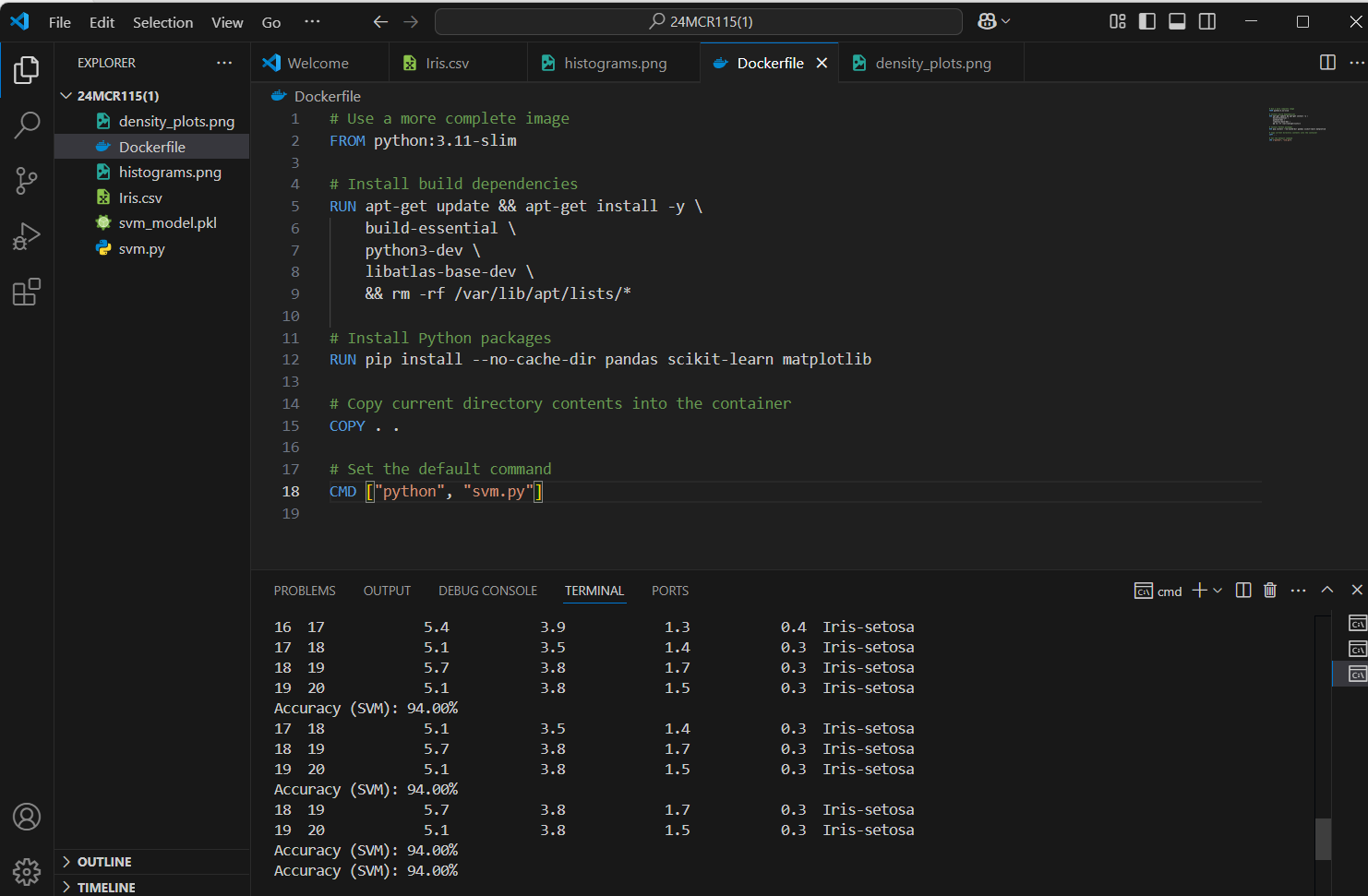Click line number 12 in gutter
This screenshot has width=1368, height=896.
pyautogui.click(x=291, y=360)
